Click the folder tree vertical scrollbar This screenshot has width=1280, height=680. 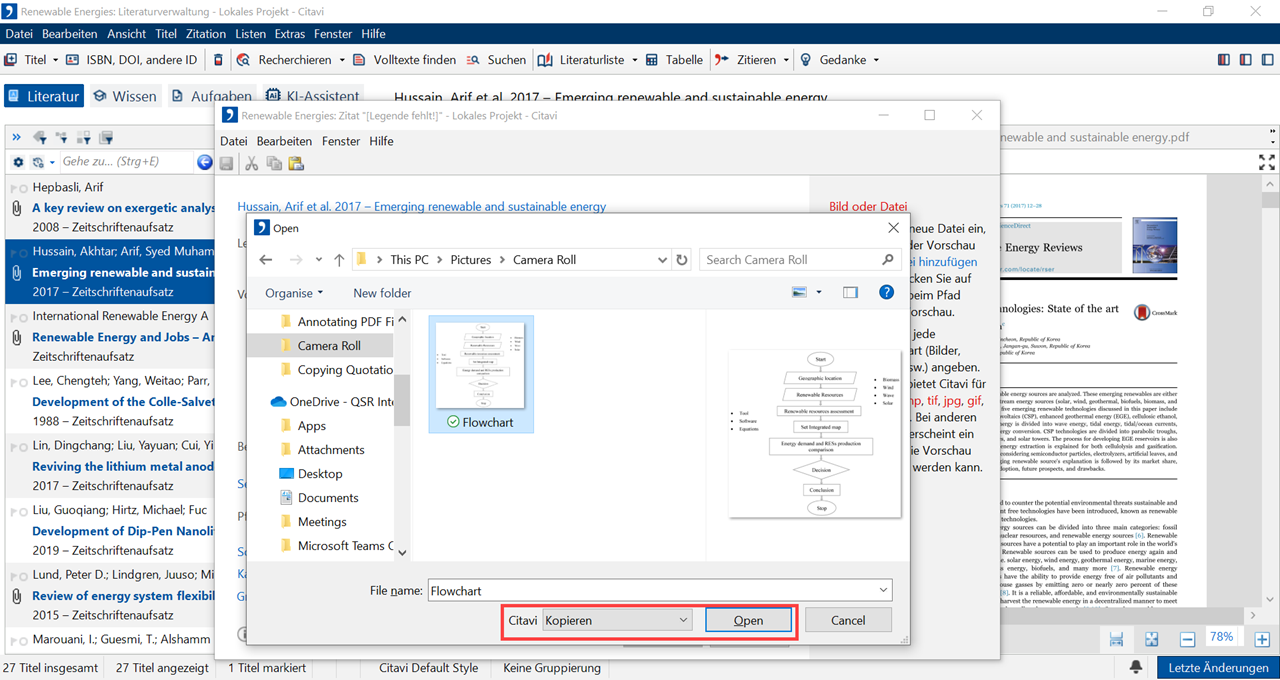(401, 400)
